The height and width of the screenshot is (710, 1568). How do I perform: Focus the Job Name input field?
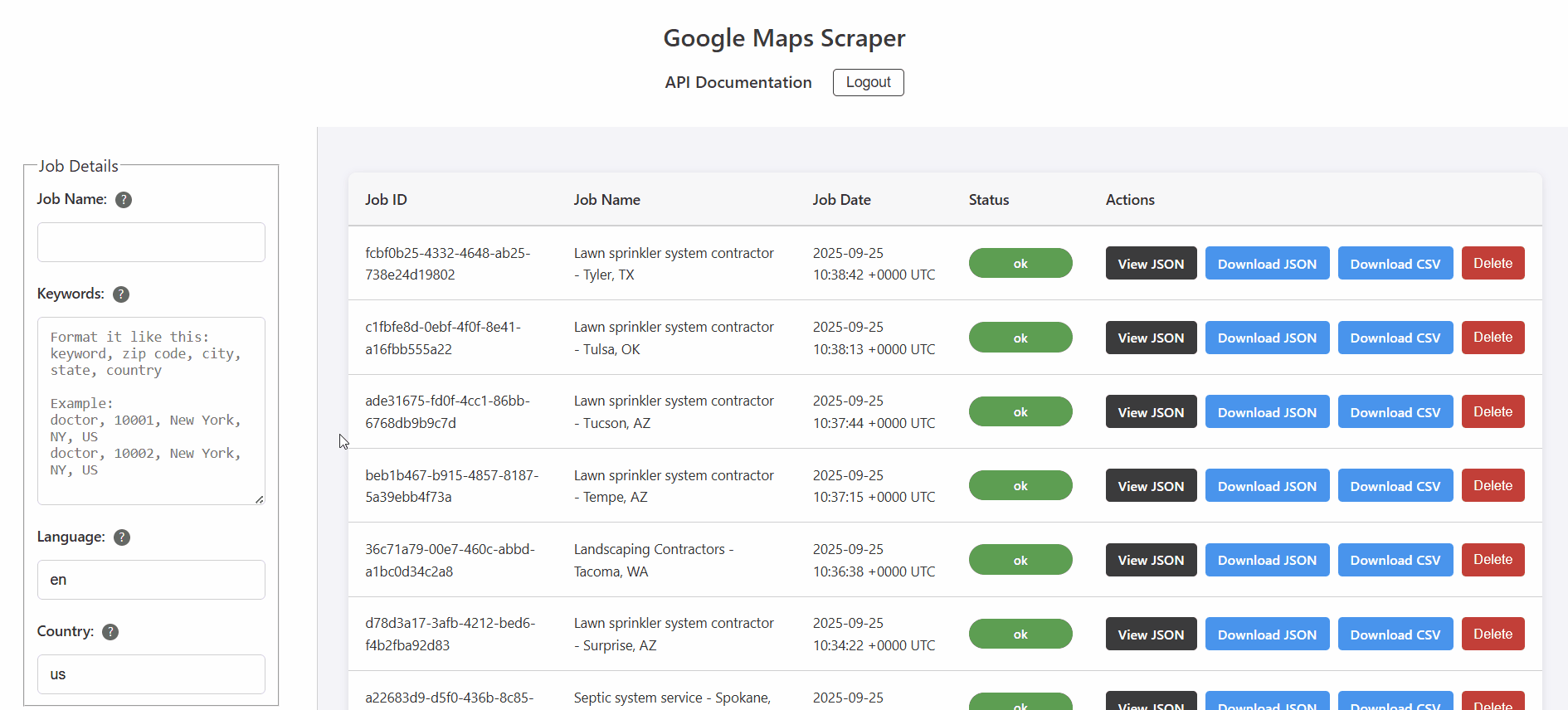(x=151, y=242)
